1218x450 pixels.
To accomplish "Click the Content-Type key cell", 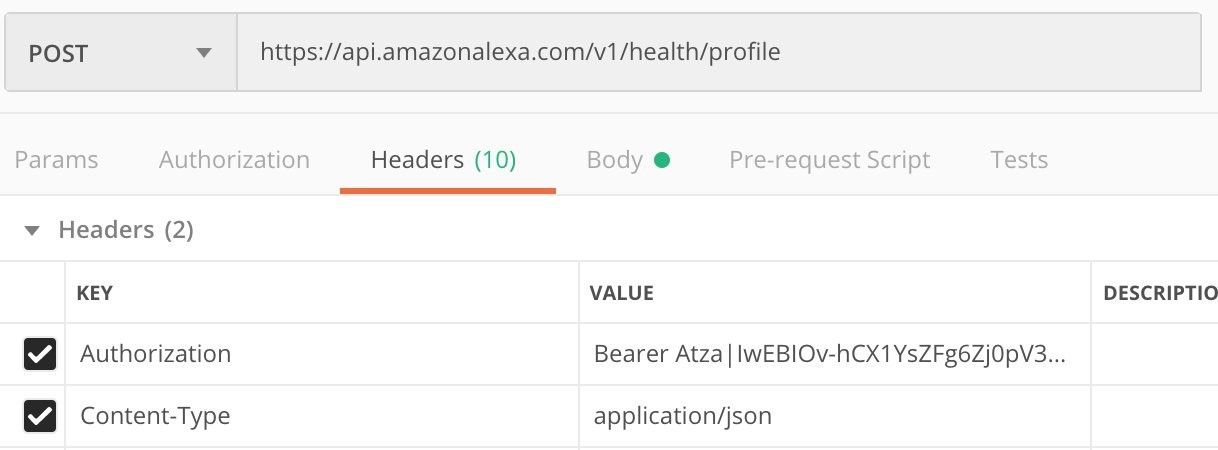I will (320, 416).
